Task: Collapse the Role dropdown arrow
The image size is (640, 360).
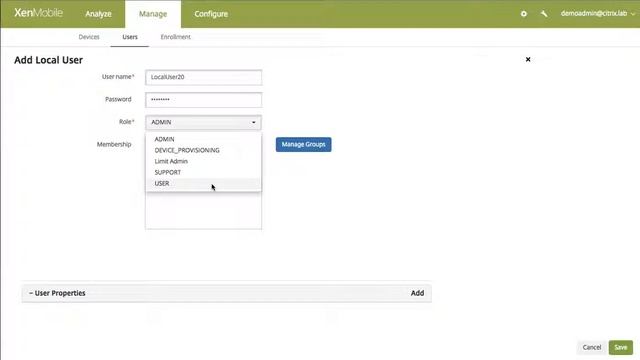Action: click(x=253, y=122)
